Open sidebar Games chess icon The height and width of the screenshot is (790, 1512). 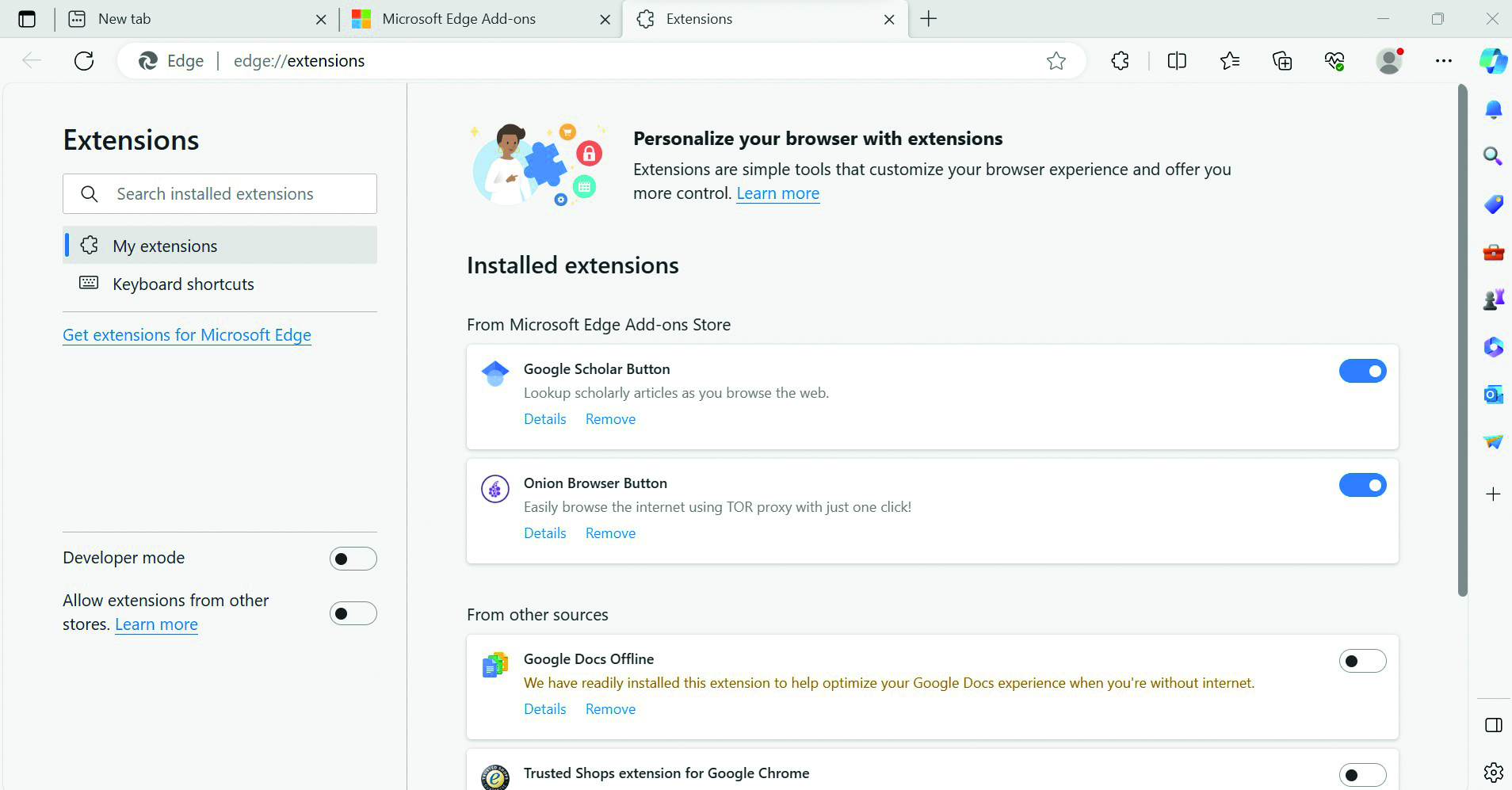point(1493,300)
